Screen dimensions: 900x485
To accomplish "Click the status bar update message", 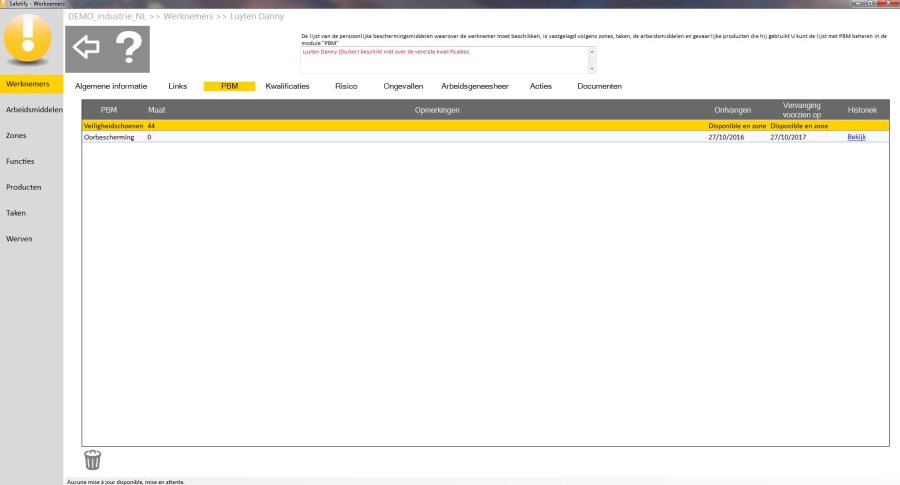I will coord(126,482).
